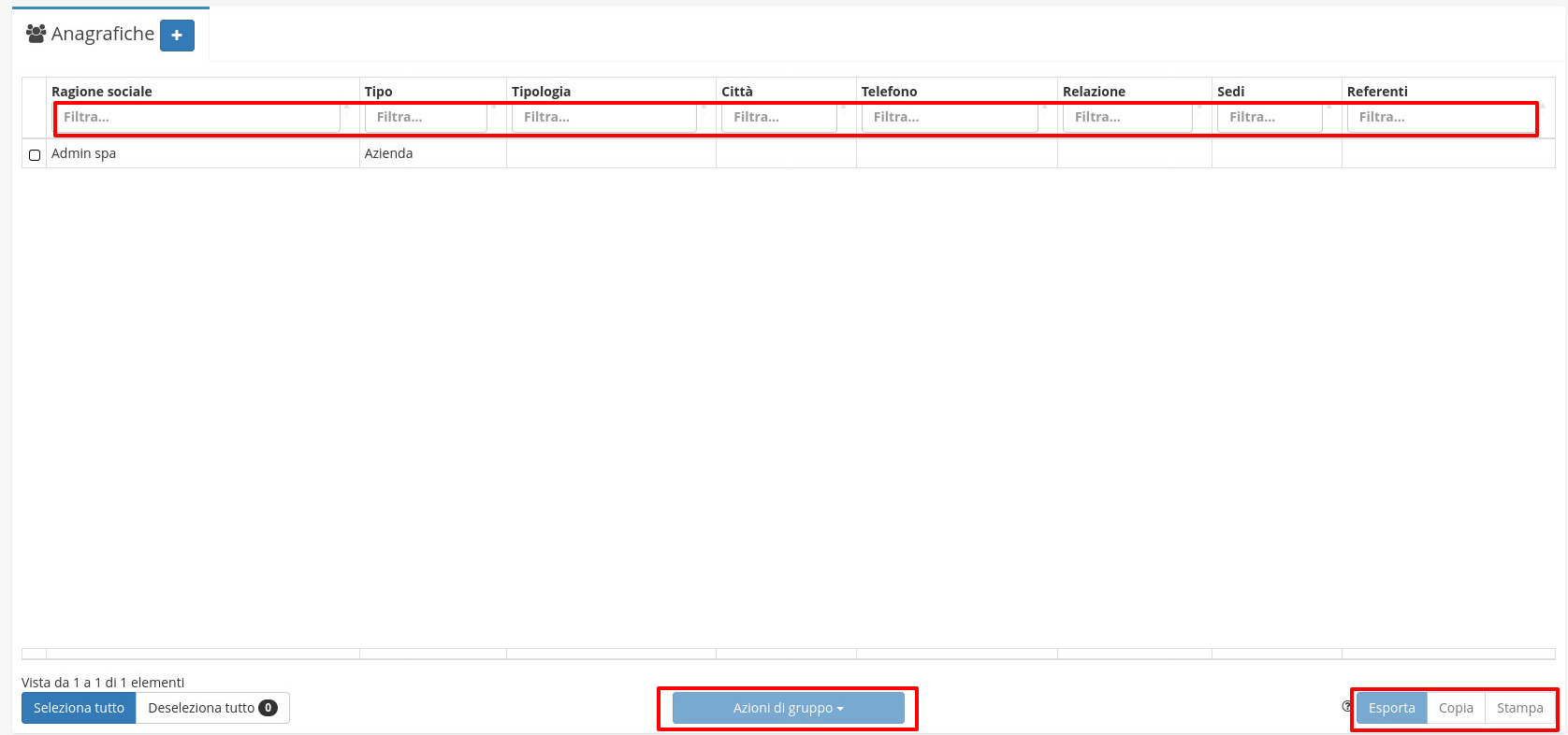The image size is (1568, 735).
Task: Select the Relazione filter box
Action: (1127, 118)
